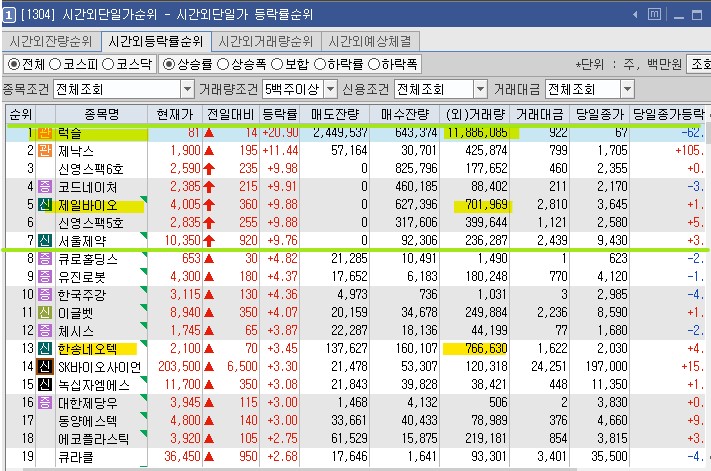Switch to 시간외잔량순위 tab
The image size is (711, 471).
(51, 42)
